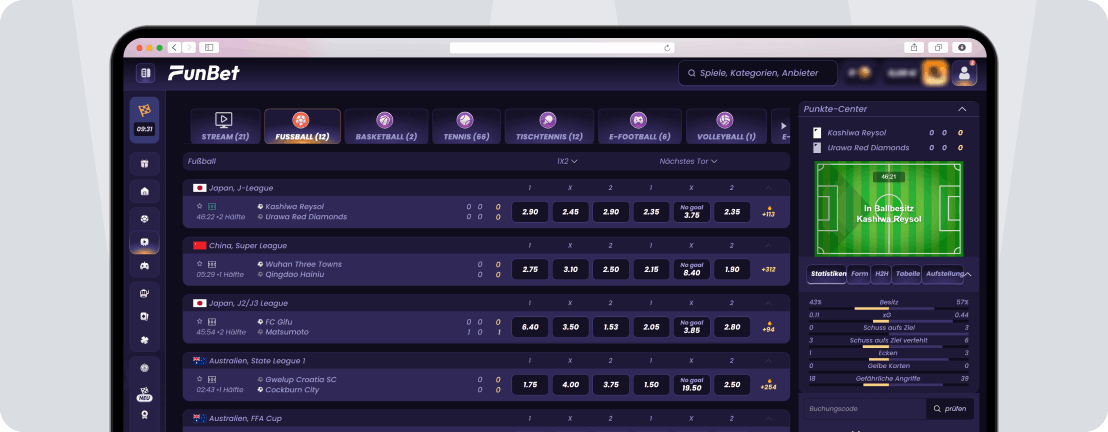Collapse the Punkte-Center panel
The width and height of the screenshot is (1108, 432).
(x=962, y=109)
